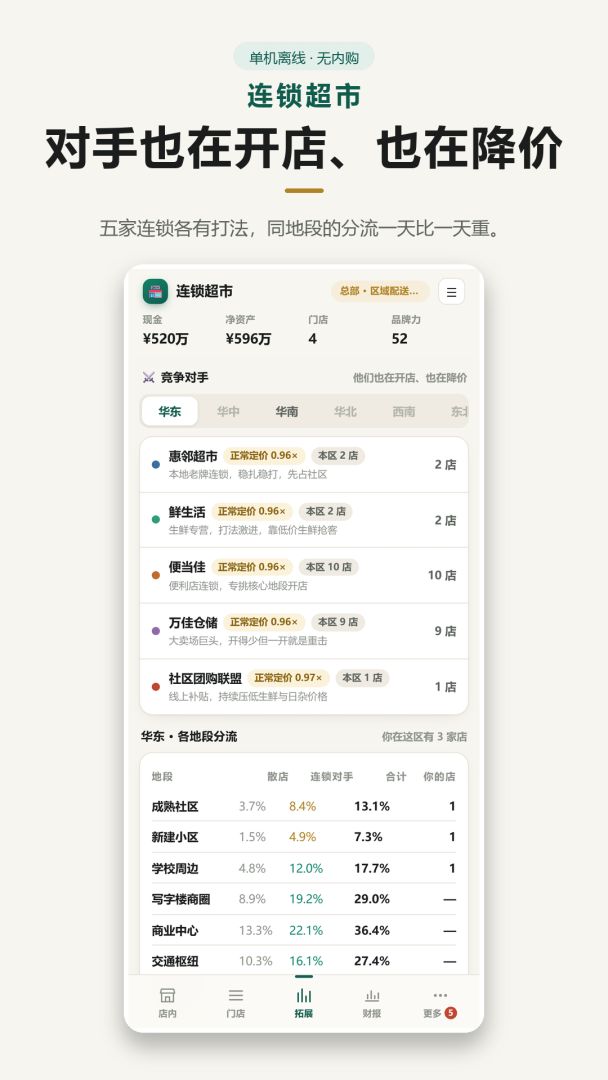Tap the 你的店 column header
This screenshot has width=608, height=1080.
click(439, 776)
